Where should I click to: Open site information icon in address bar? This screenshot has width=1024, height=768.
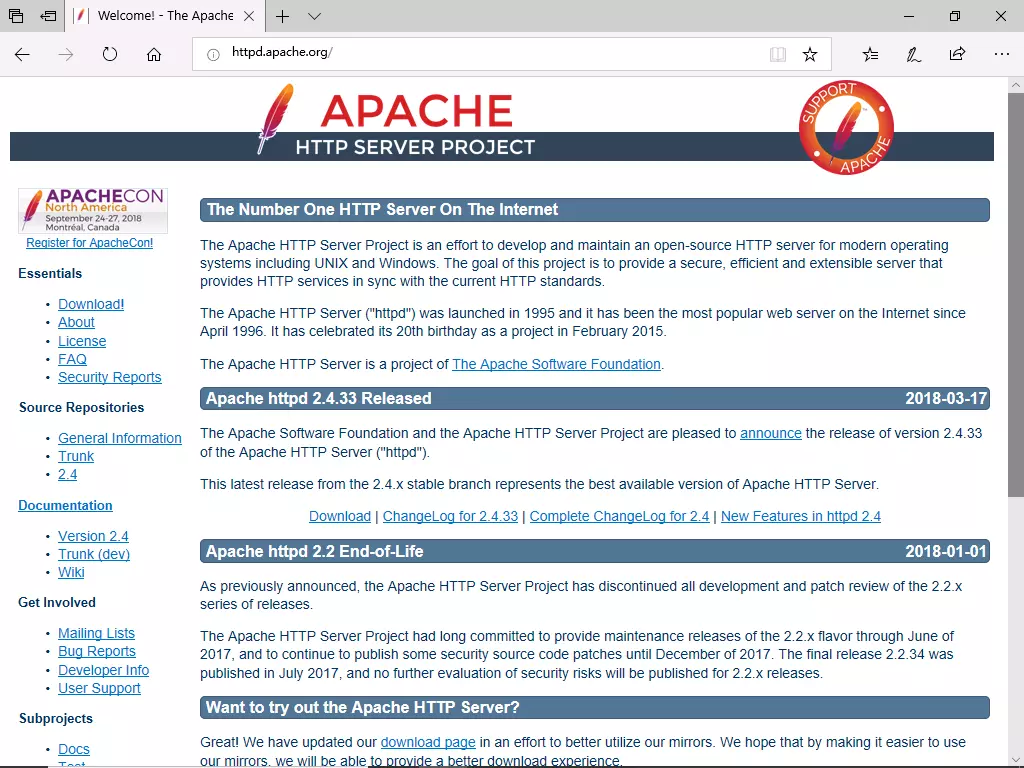(213, 55)
